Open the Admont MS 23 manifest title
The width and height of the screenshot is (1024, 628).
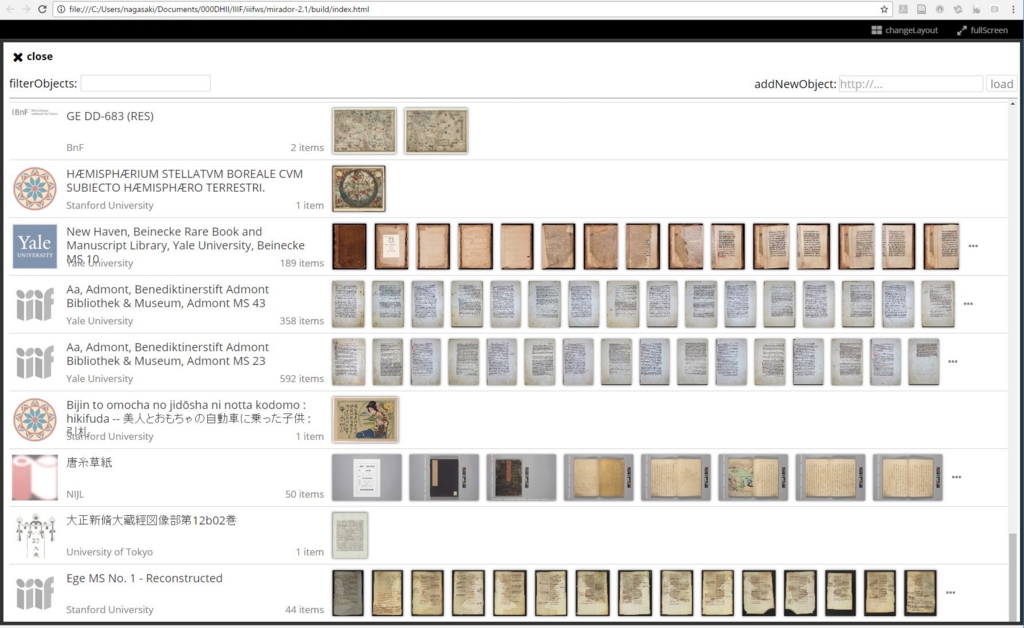point(167,354)
